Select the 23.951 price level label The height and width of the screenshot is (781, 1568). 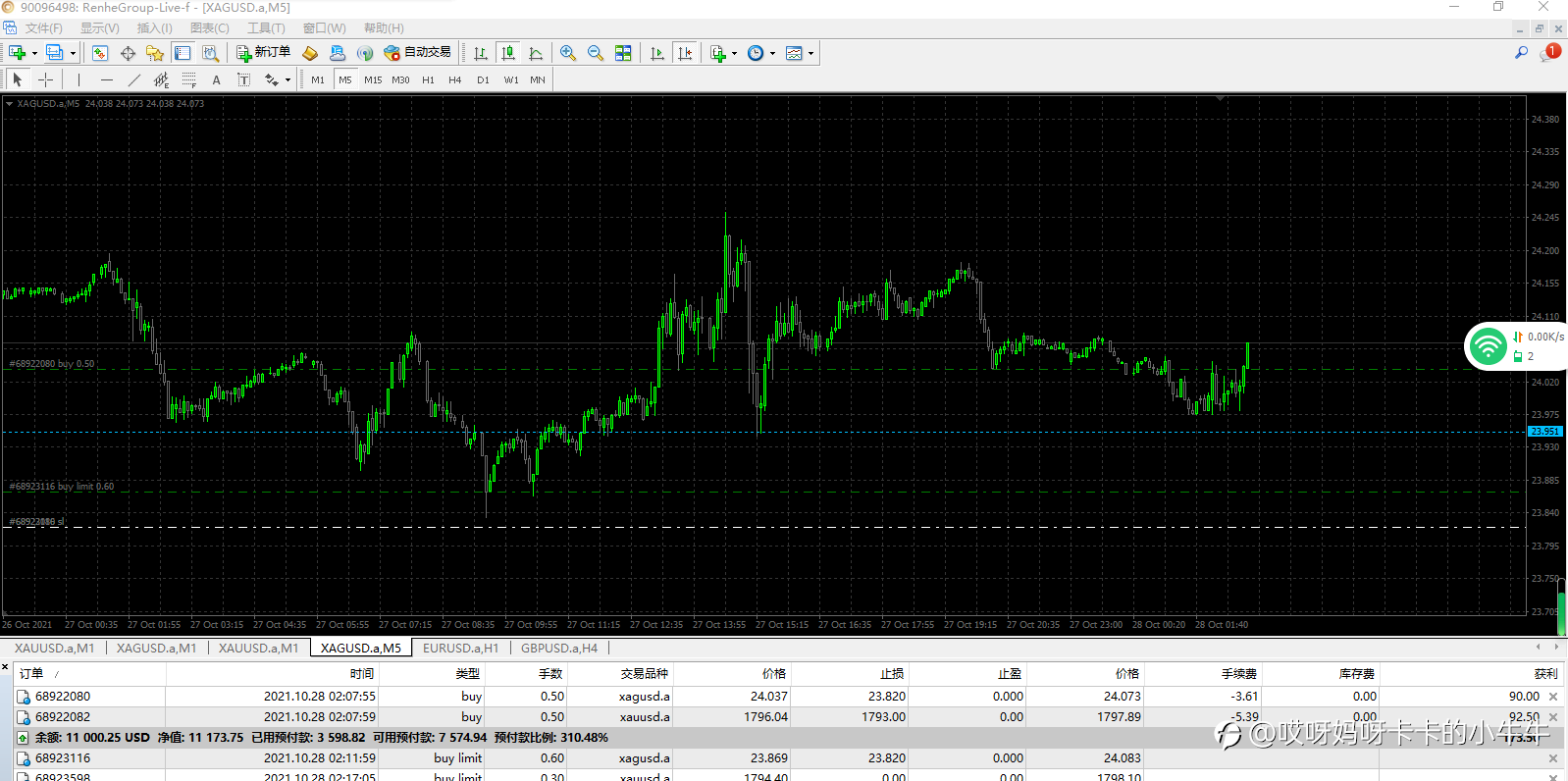tap(1544, 432)
